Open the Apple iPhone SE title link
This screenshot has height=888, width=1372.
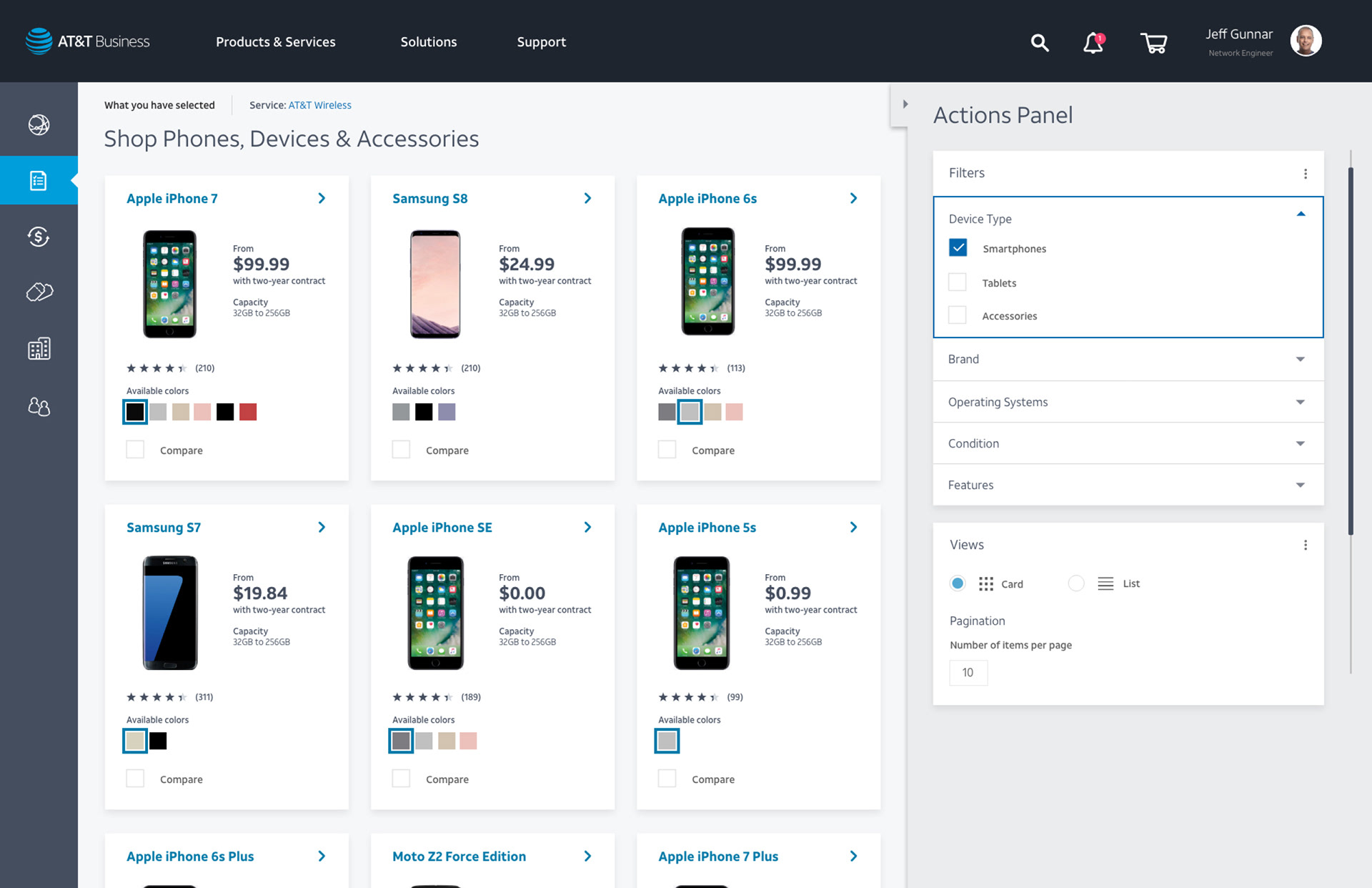(442, 528)
